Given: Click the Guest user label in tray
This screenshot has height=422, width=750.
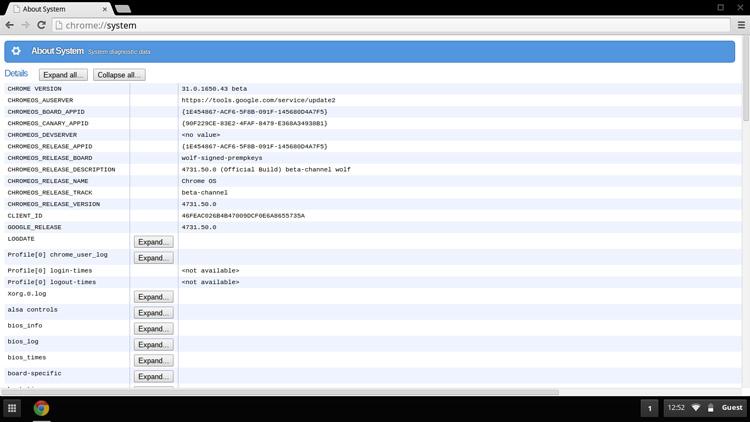Looking at the screenshot, I should click(x=732, y=408).
